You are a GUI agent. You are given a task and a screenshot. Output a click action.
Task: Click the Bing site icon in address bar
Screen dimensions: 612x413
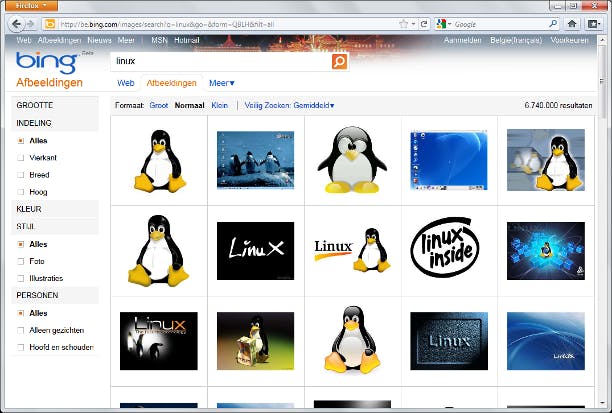[x=50, y=24]
